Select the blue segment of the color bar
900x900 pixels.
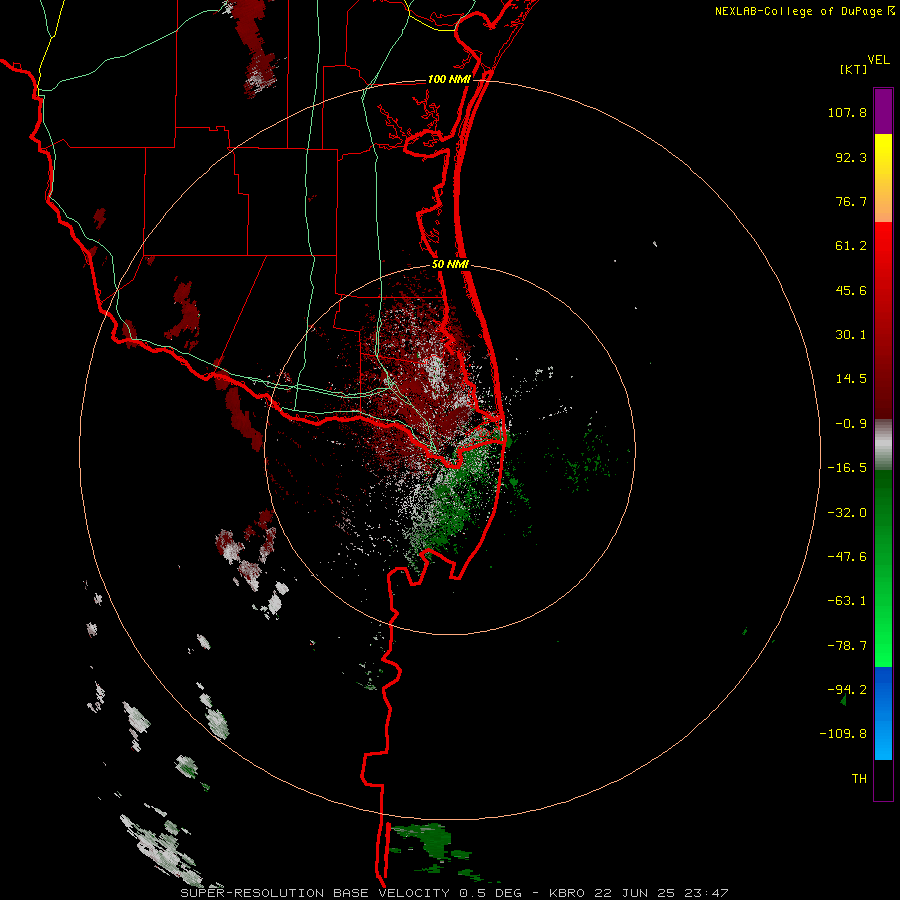click(x=883, y=713)
